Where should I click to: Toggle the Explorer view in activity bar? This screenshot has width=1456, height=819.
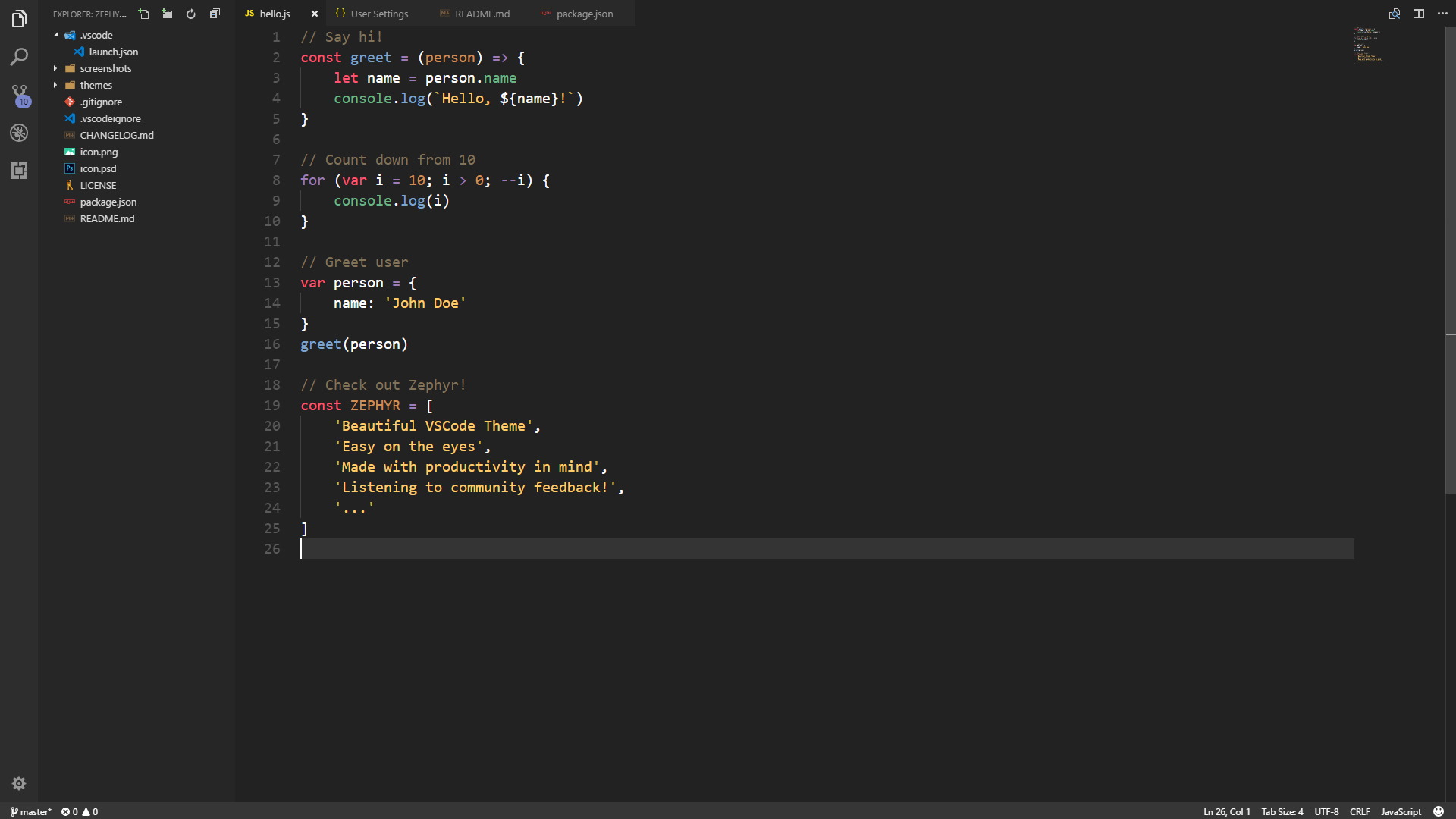19,19
